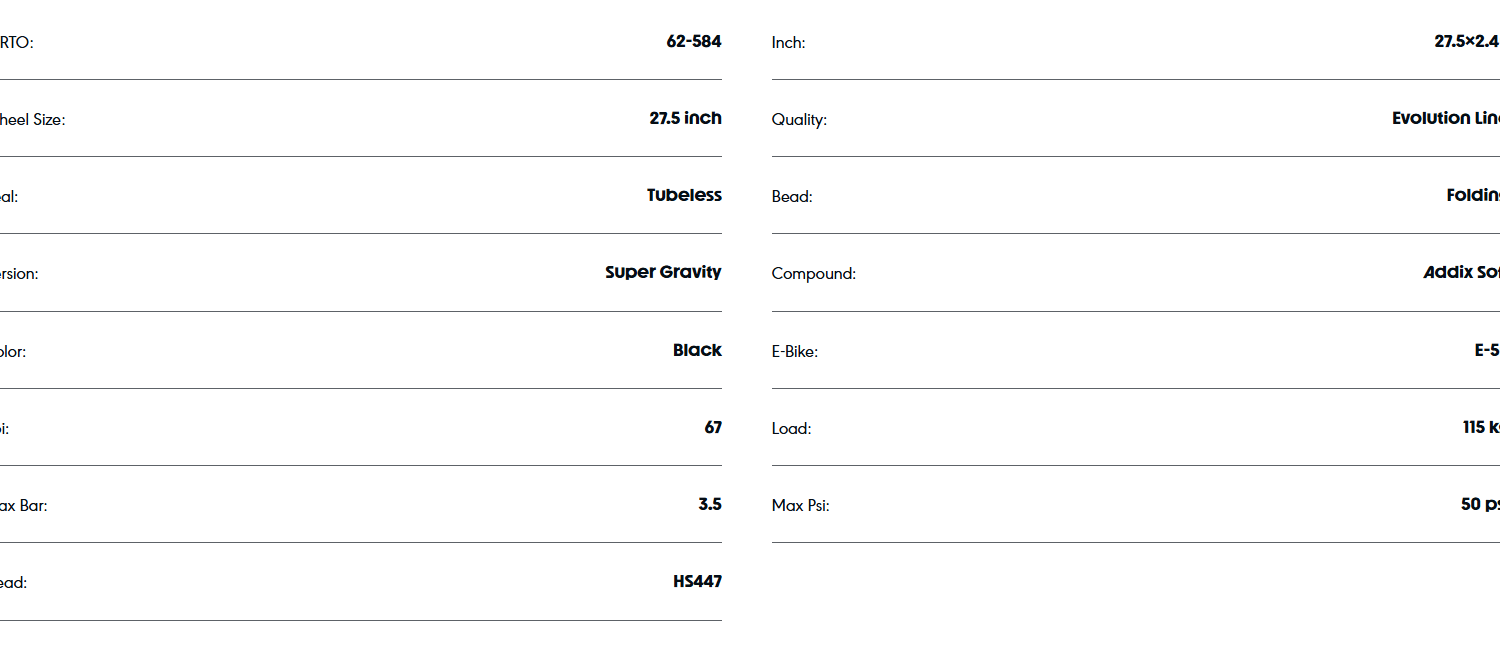Select the Super Gravity version text

click(663, 273)
